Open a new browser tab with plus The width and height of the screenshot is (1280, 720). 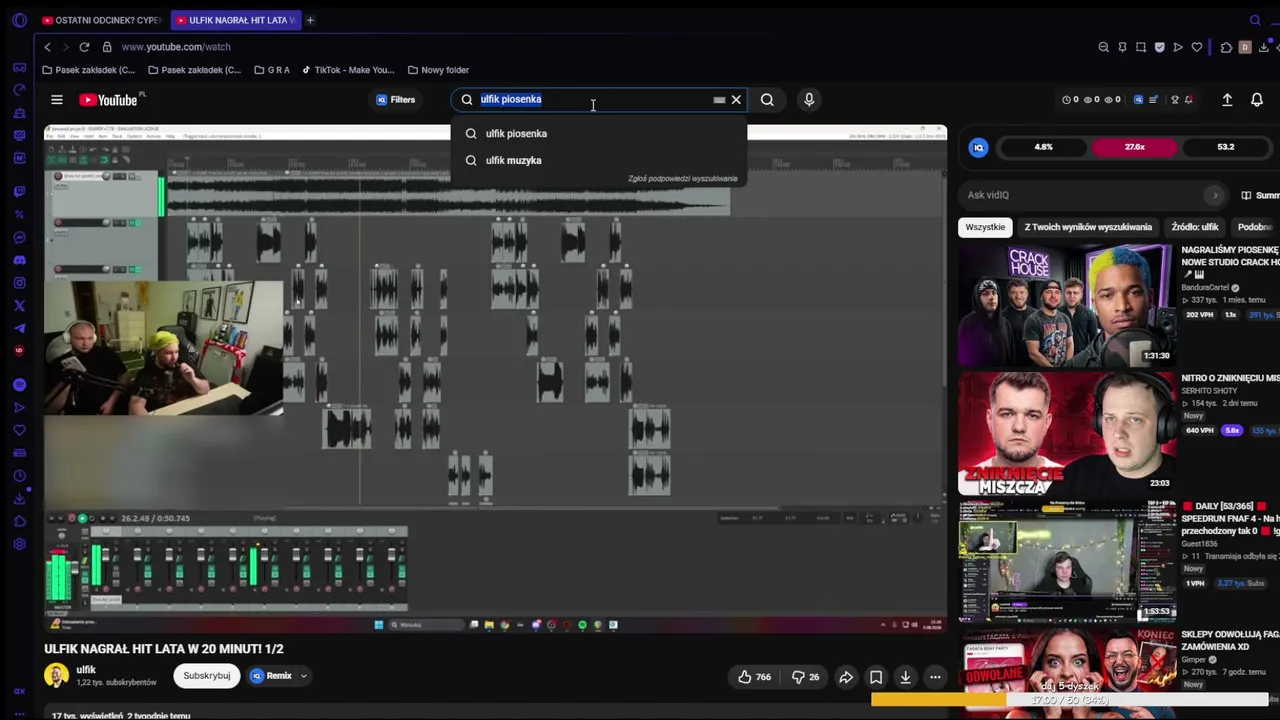click(310, 20)
